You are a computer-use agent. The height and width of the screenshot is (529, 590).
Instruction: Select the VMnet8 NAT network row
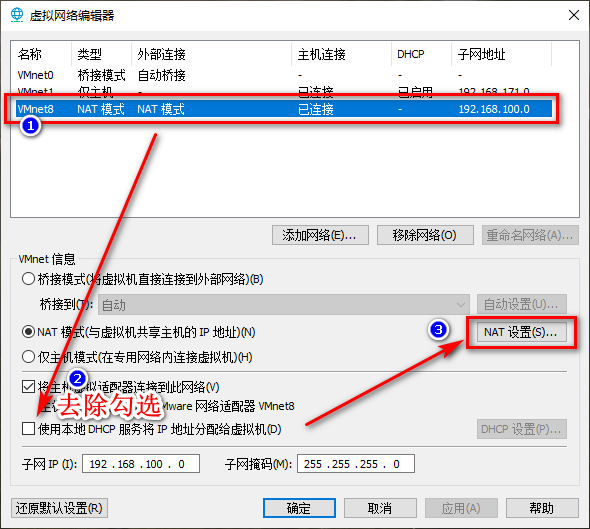[x=284, y=109]
